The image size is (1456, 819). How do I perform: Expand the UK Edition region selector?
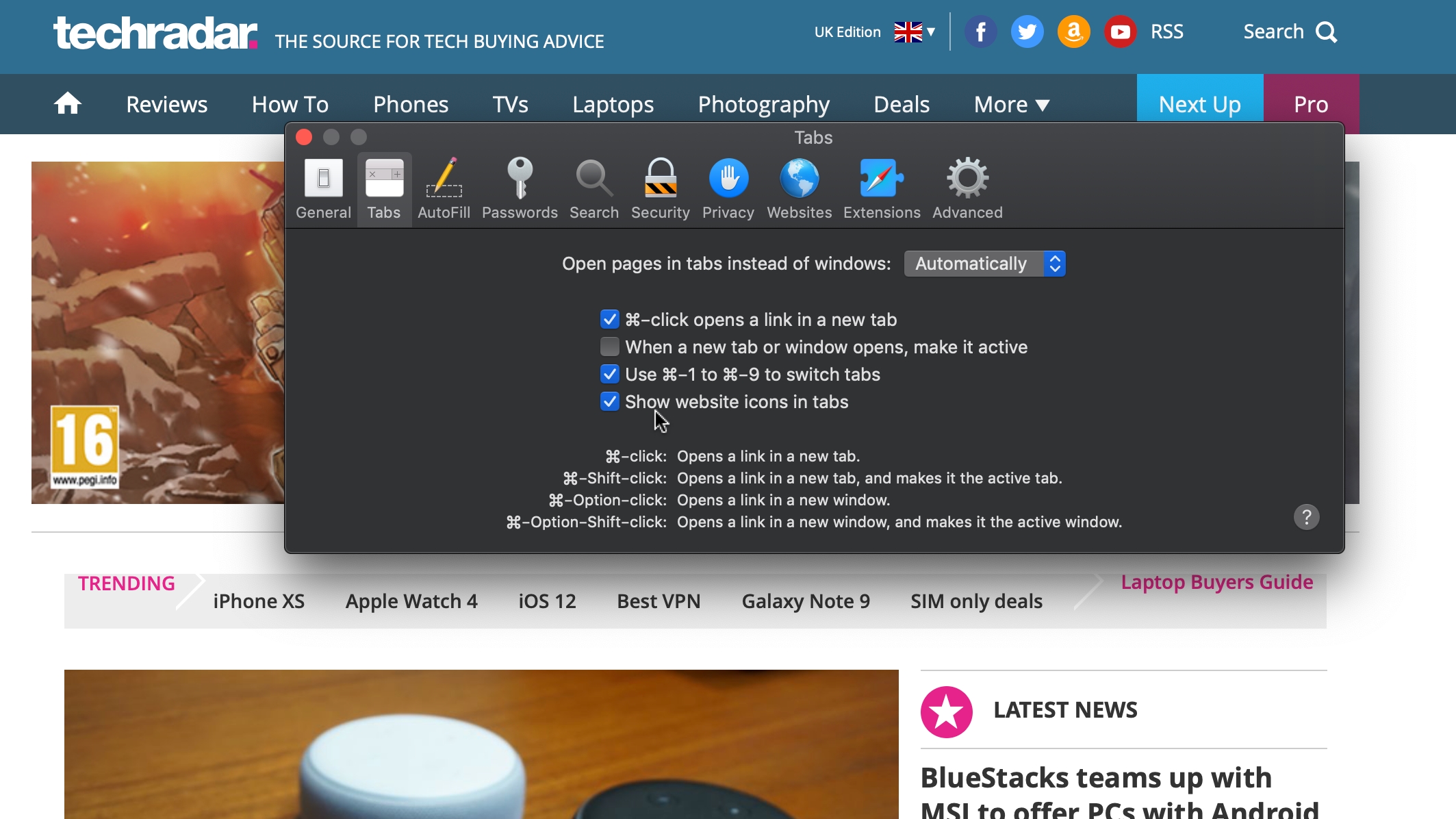(x=874, y=32)
